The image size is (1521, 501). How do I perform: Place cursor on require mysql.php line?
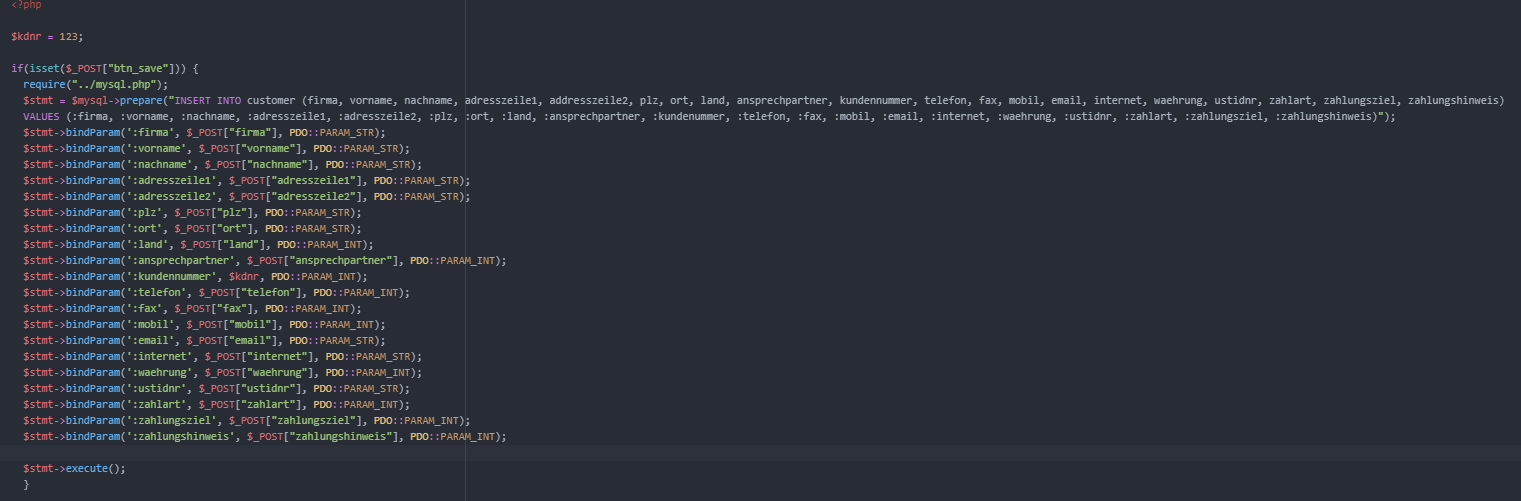click(x=96, y=85)
